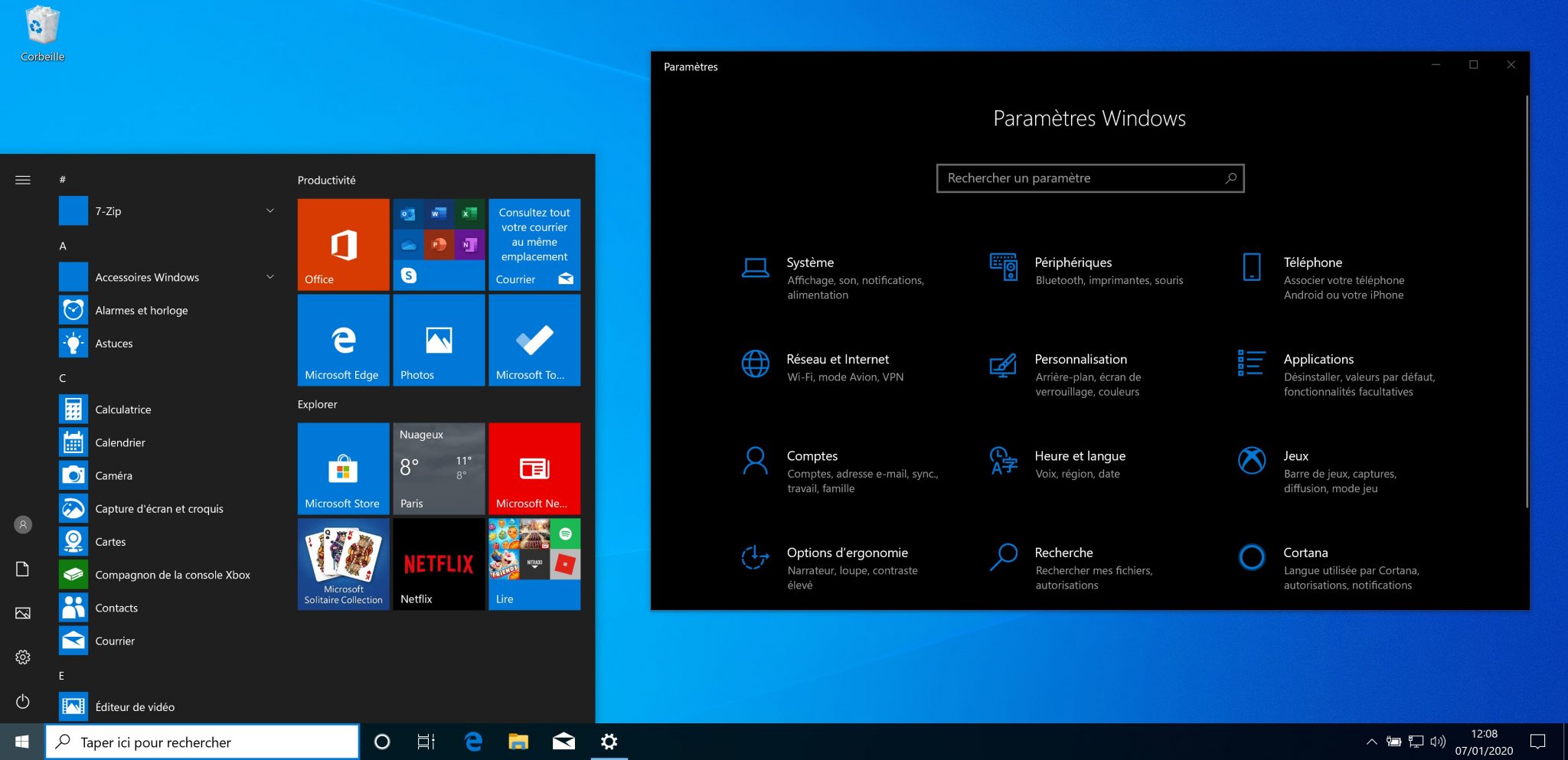Viewport: 1568px width, 760px height.
Task: Open Calculatrice from the app list
Action: [125, 409]
